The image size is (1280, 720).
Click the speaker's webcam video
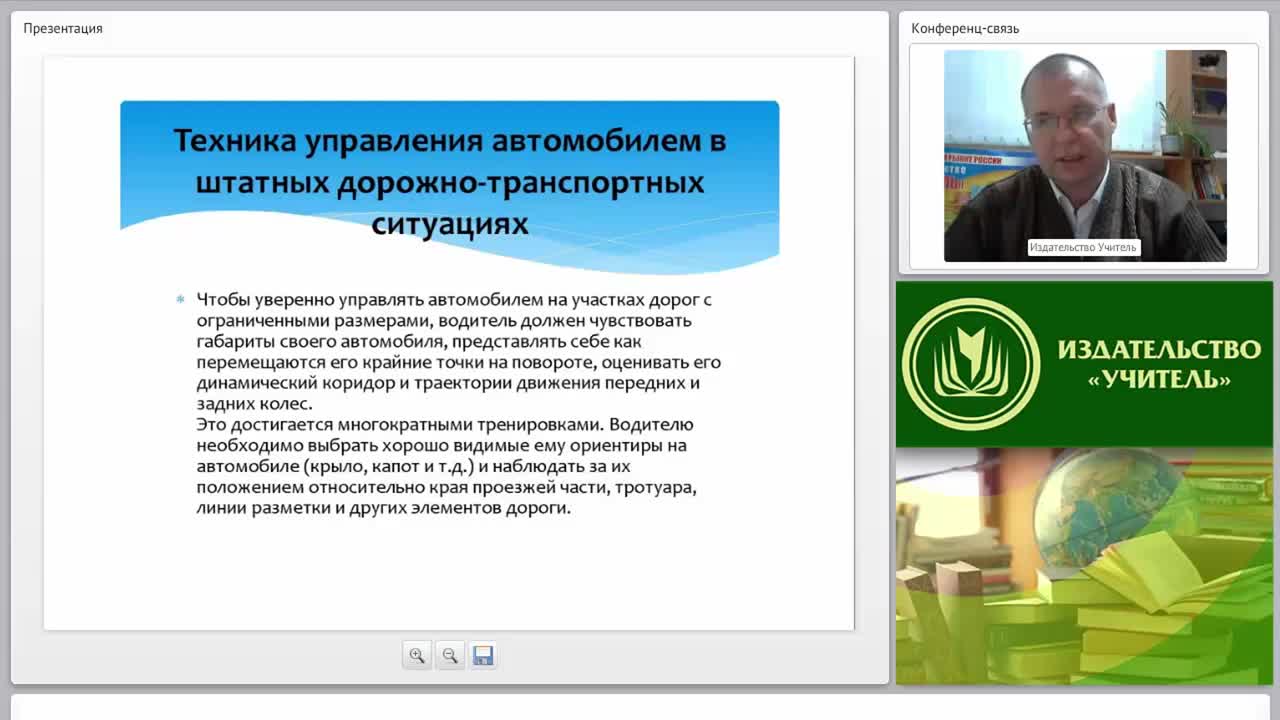[x=1085, y=156]
